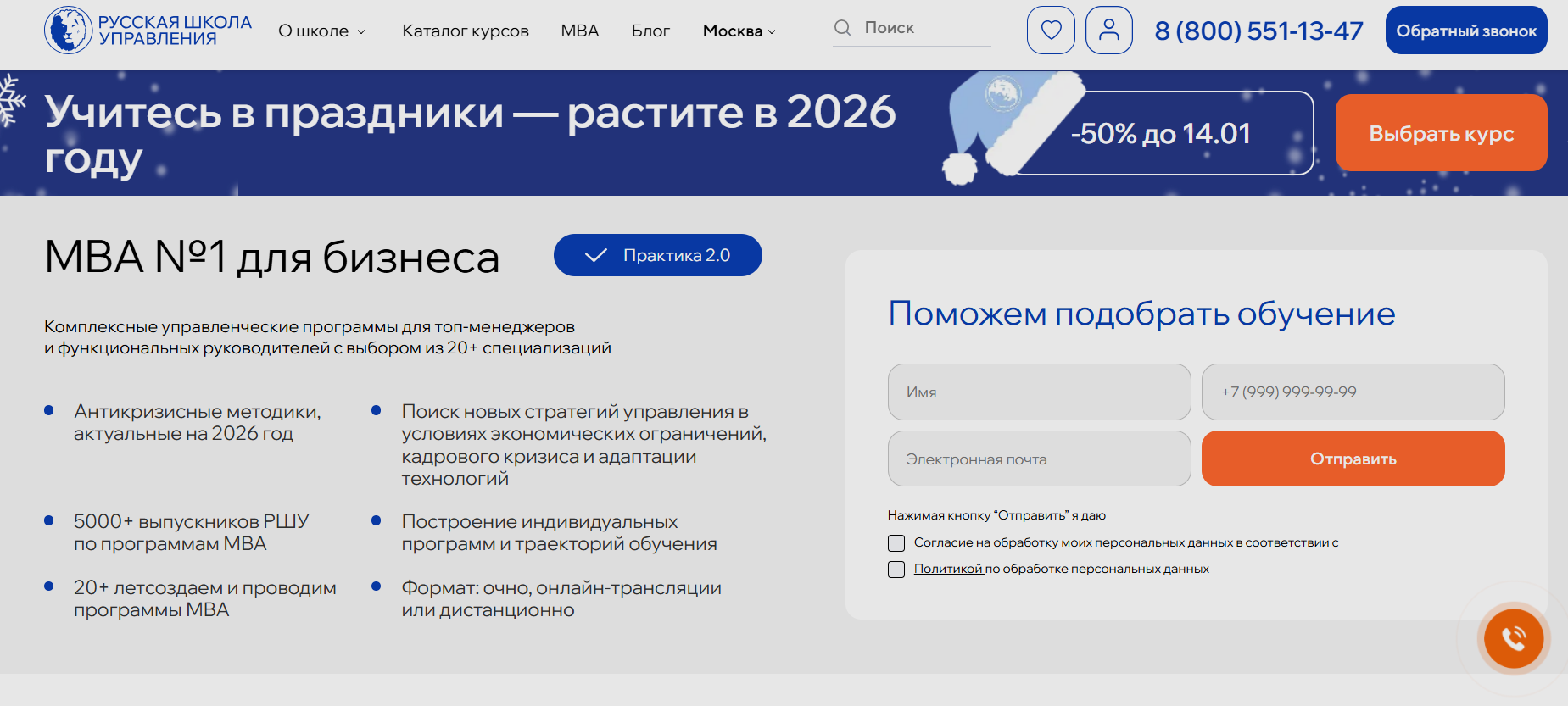
Task: Click the lion logo of Русская Школа Управления
Action: pos(68,31)
